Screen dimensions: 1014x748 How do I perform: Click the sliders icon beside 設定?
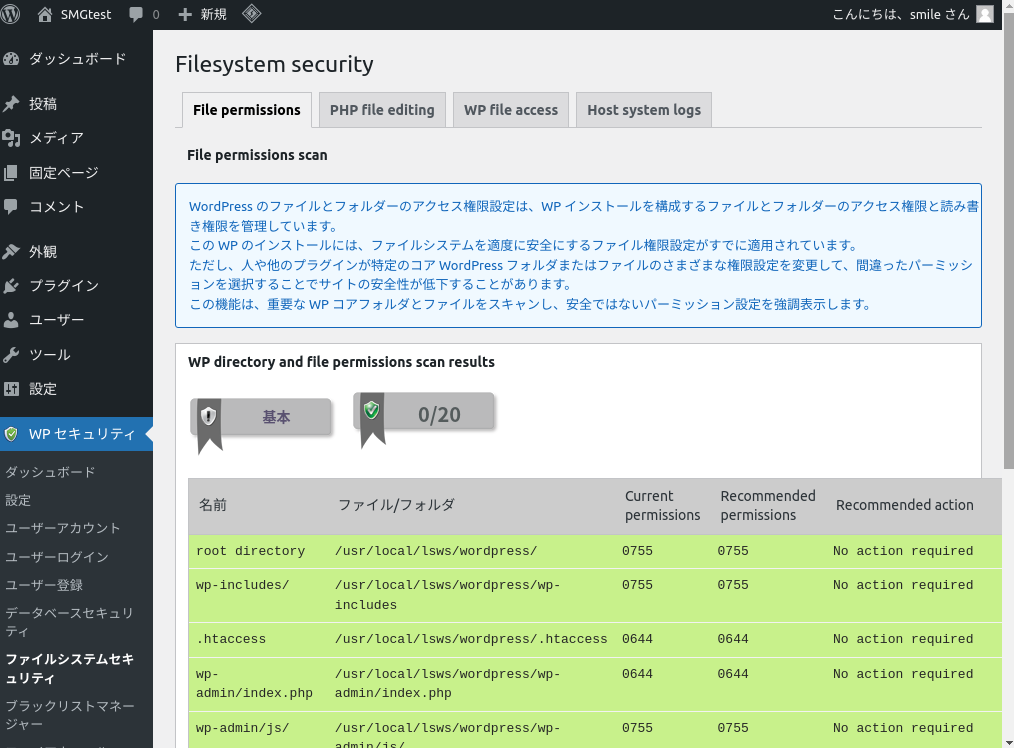(11, 389)
